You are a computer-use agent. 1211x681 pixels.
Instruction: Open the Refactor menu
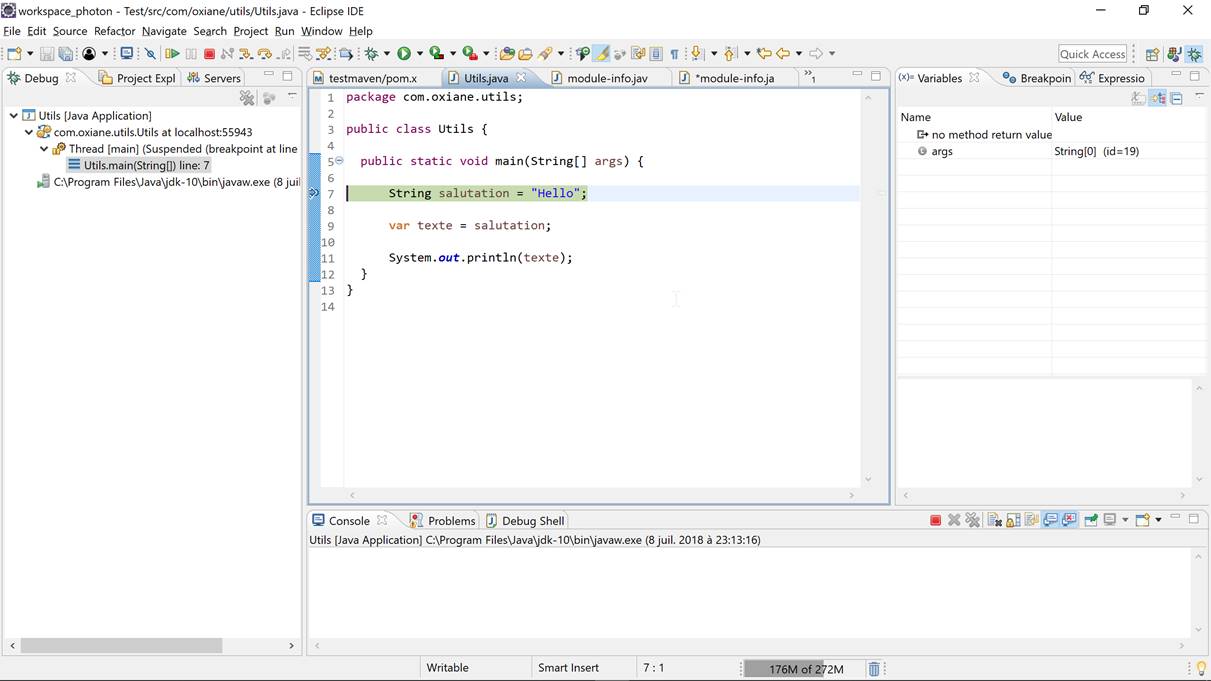114,31
